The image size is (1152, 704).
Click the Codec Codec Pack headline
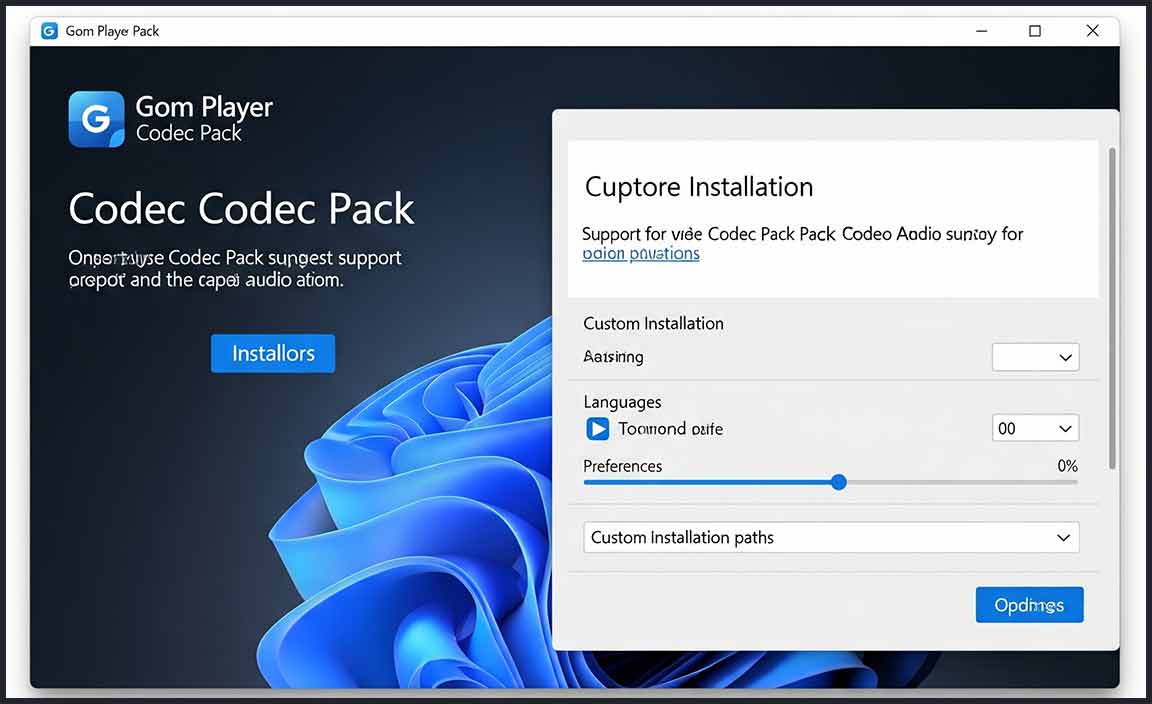[x=241, y=209]
